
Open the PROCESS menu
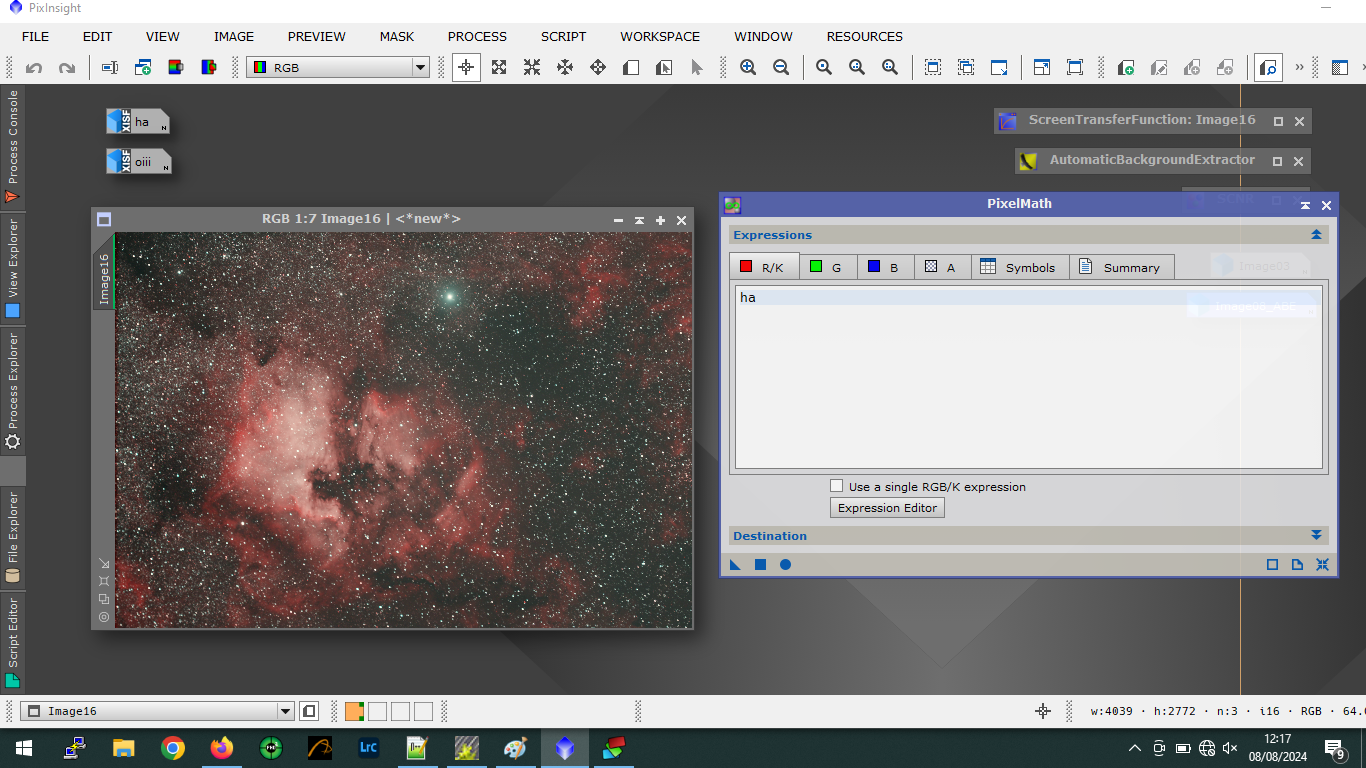click(477, 36)
